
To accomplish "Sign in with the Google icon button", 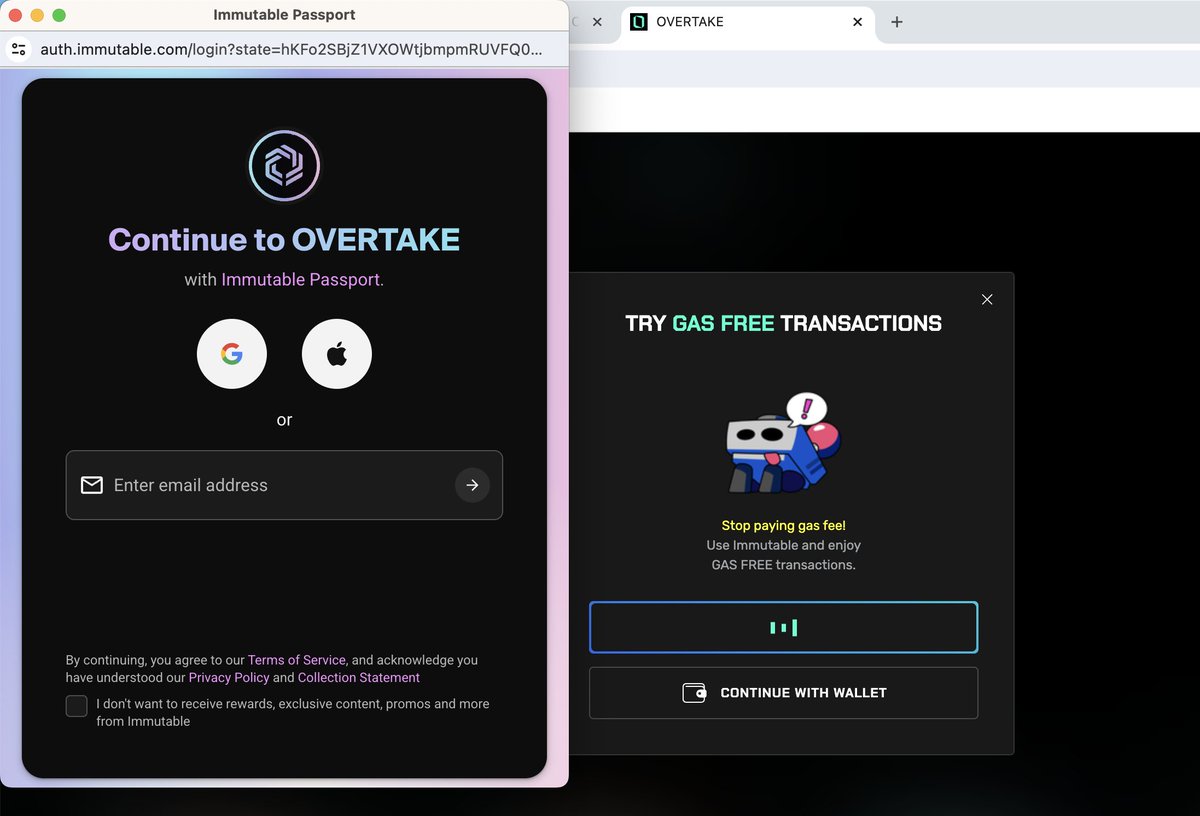I will [x=232, y=354].
